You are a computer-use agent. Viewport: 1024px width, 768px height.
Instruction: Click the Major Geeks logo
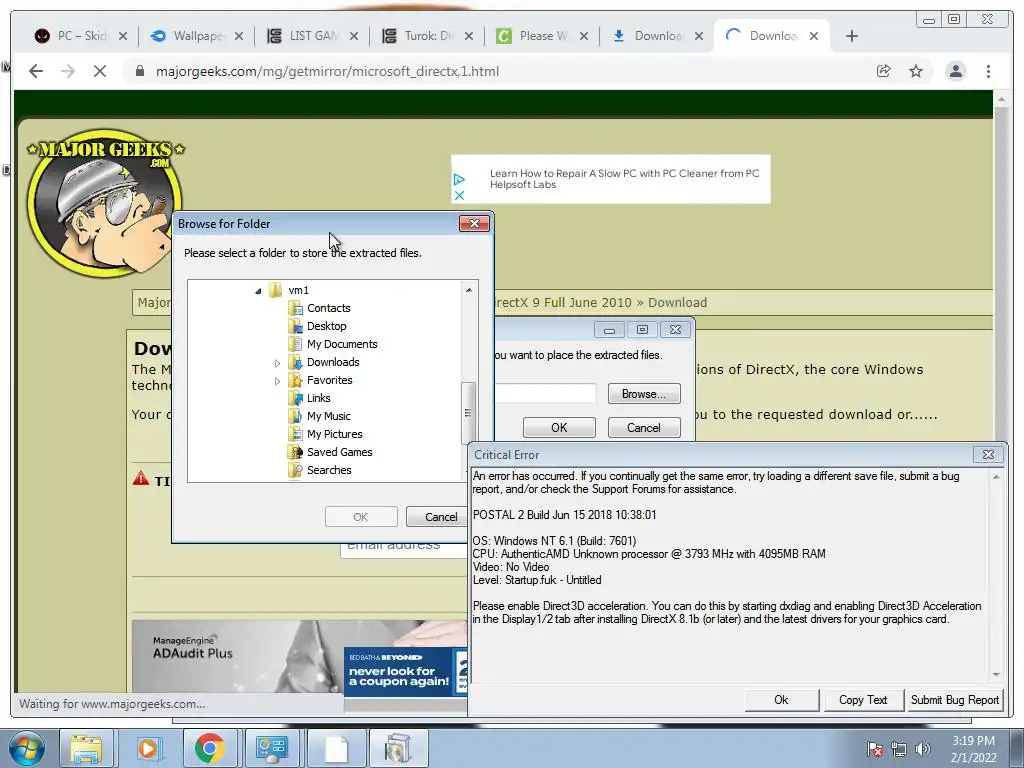(x=105, y=203)
